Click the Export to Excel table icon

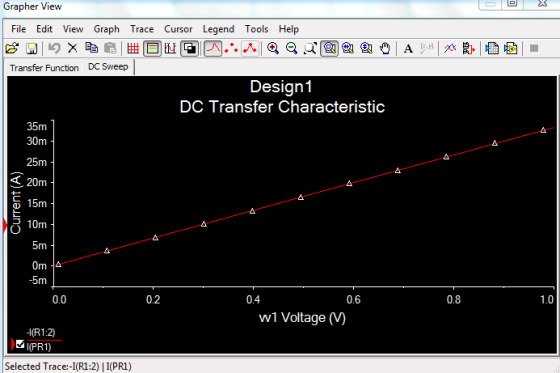[x=492, y=48]
